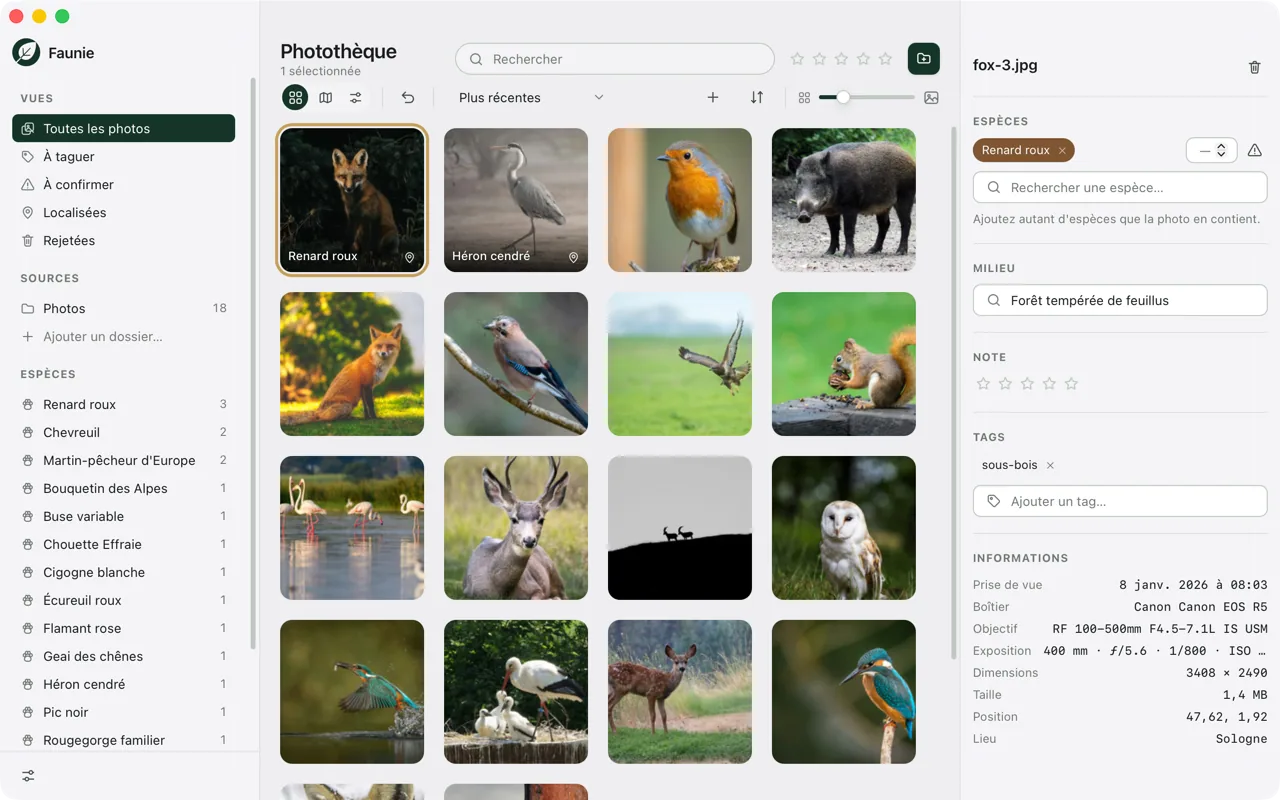The image size is (1280, 800).
Task: Remove the Renard roux species chip
Action: click(x=1062, y=151)
